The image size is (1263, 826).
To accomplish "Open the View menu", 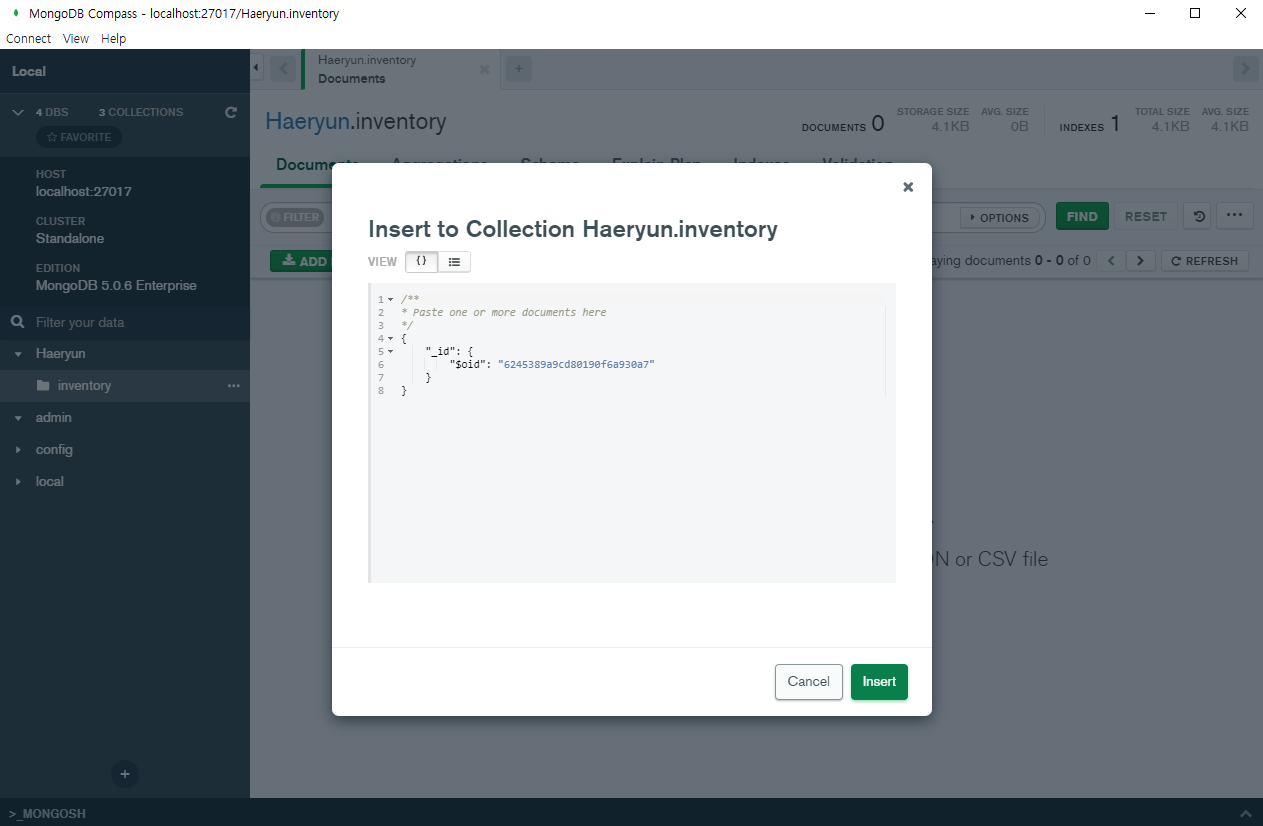I will 76,38.
